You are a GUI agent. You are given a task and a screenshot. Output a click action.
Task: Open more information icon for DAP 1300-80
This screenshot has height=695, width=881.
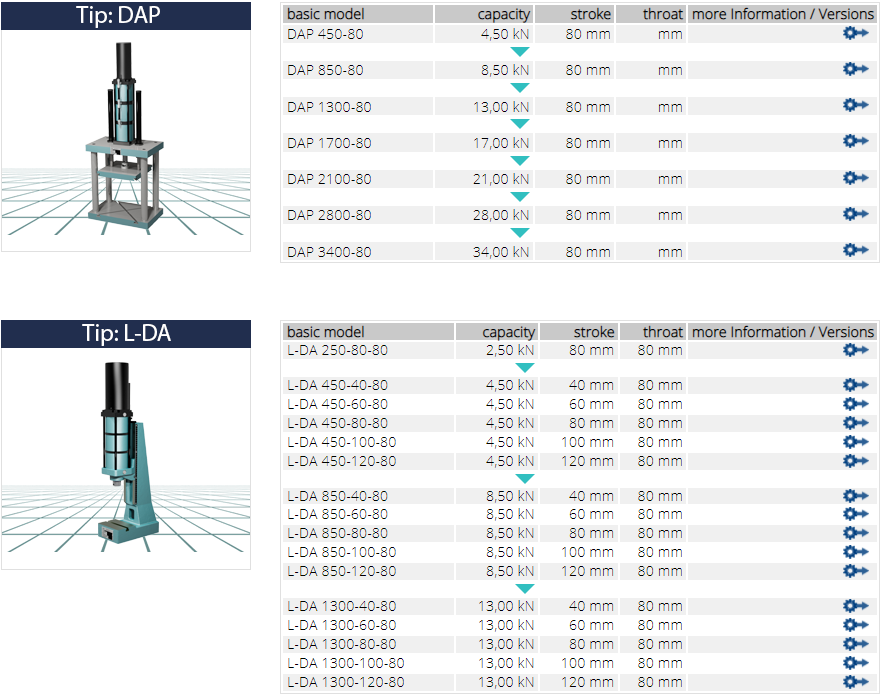coord(855,106)
